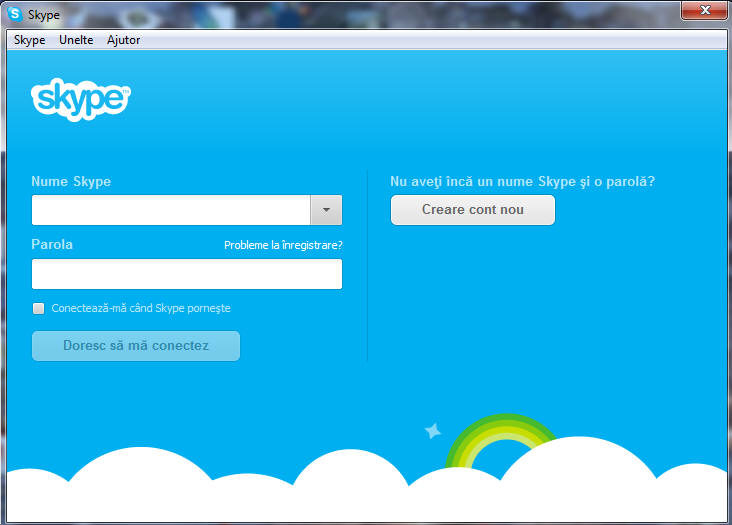The height and width of the screenshot is (525, 732).
Task: Expand the Nume Skype dropdown arrow
Action: (326, 210)
